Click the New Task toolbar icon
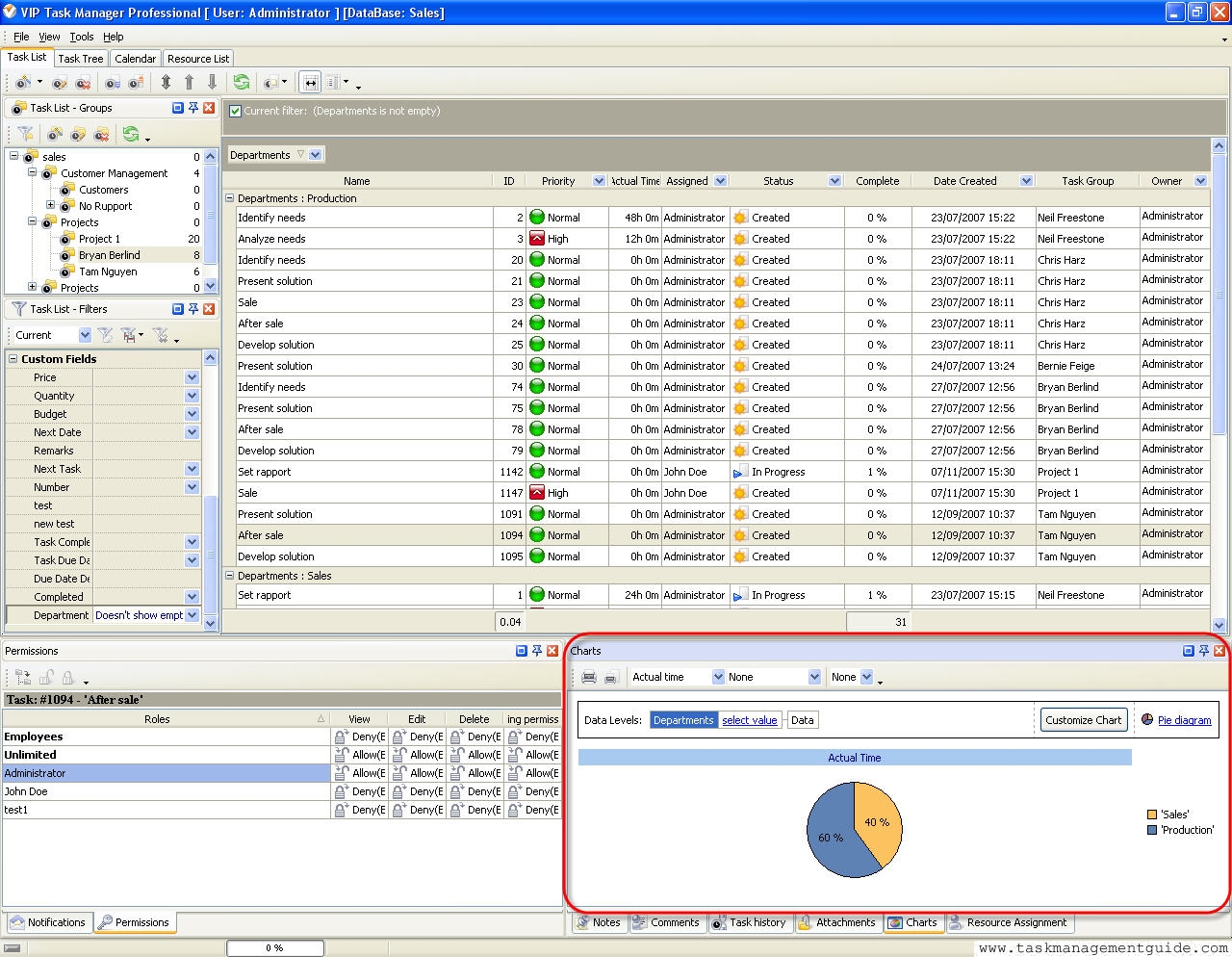 [23, 83]
